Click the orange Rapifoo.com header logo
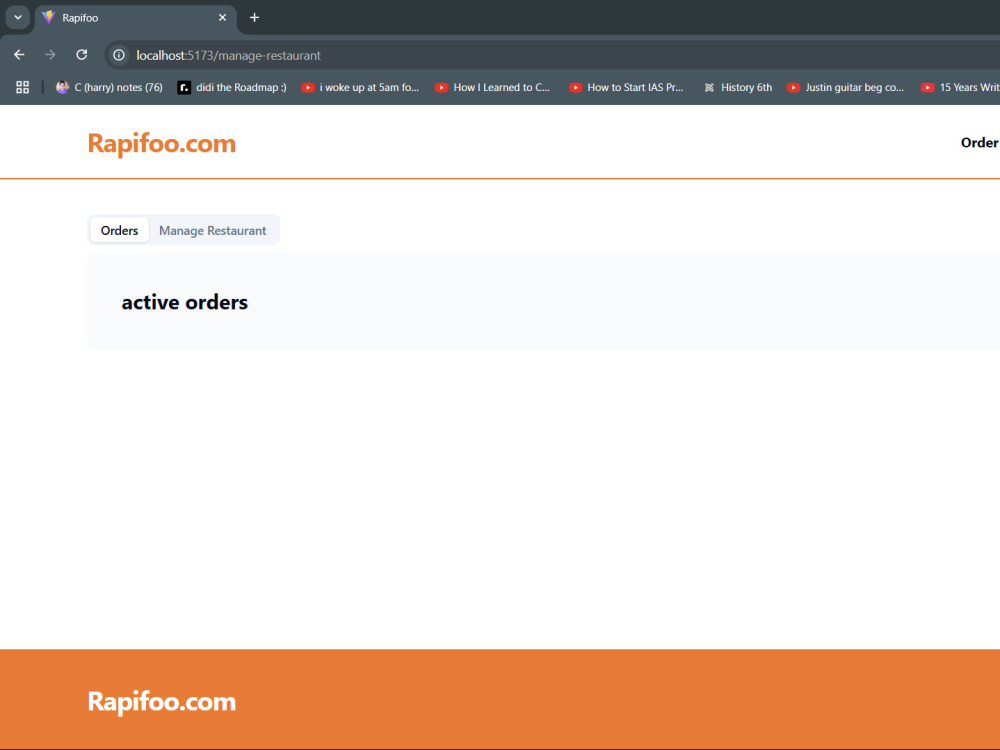Screen dimensions: 1000x750 point(161,143)
